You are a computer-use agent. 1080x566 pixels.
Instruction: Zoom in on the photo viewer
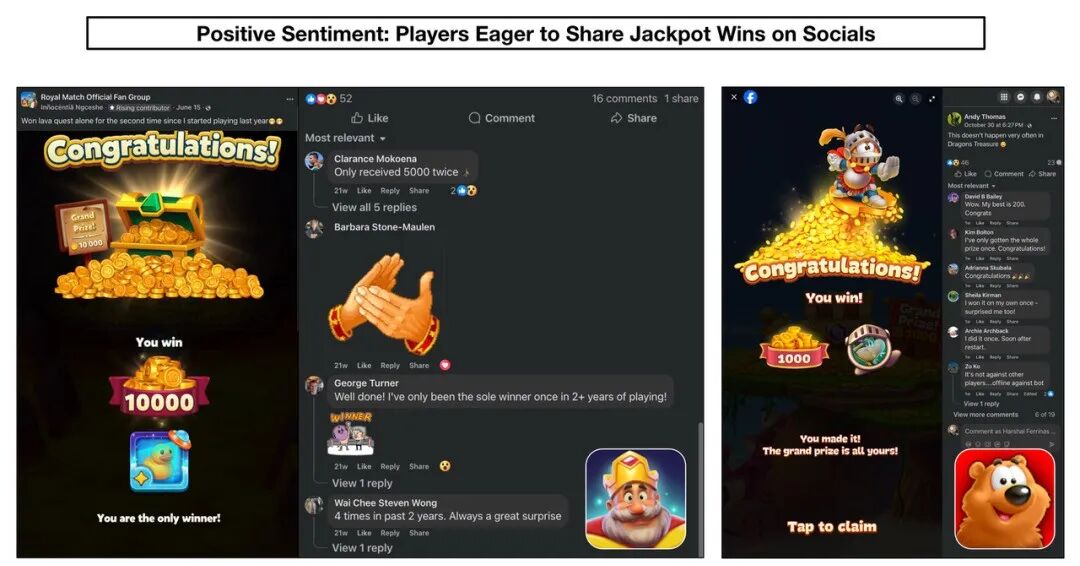click(899, 98)
